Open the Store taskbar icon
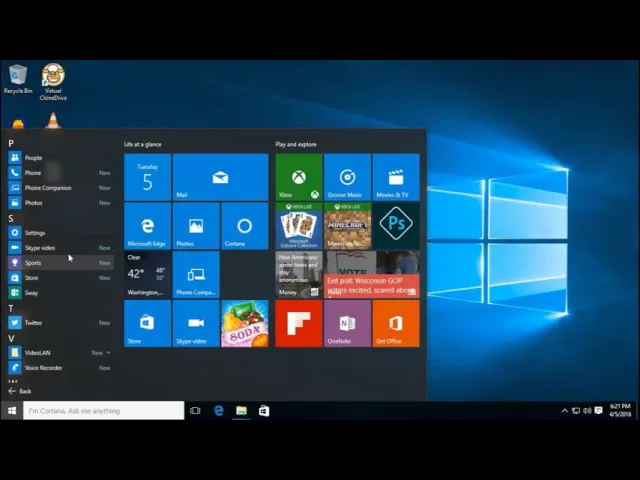 (x=264, y=411)
